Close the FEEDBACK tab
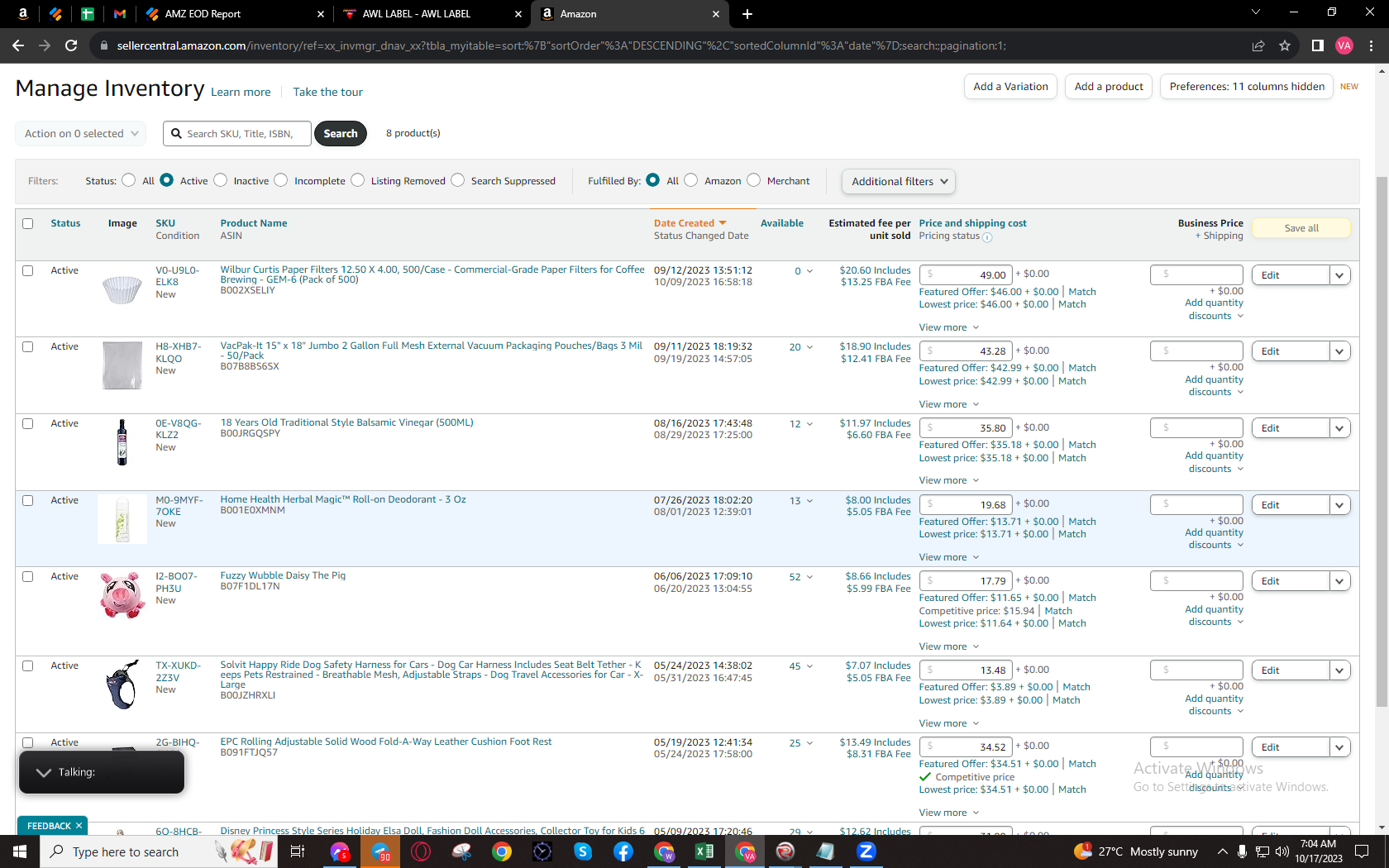Screen dimensions: 1389x868 point(79,826)
